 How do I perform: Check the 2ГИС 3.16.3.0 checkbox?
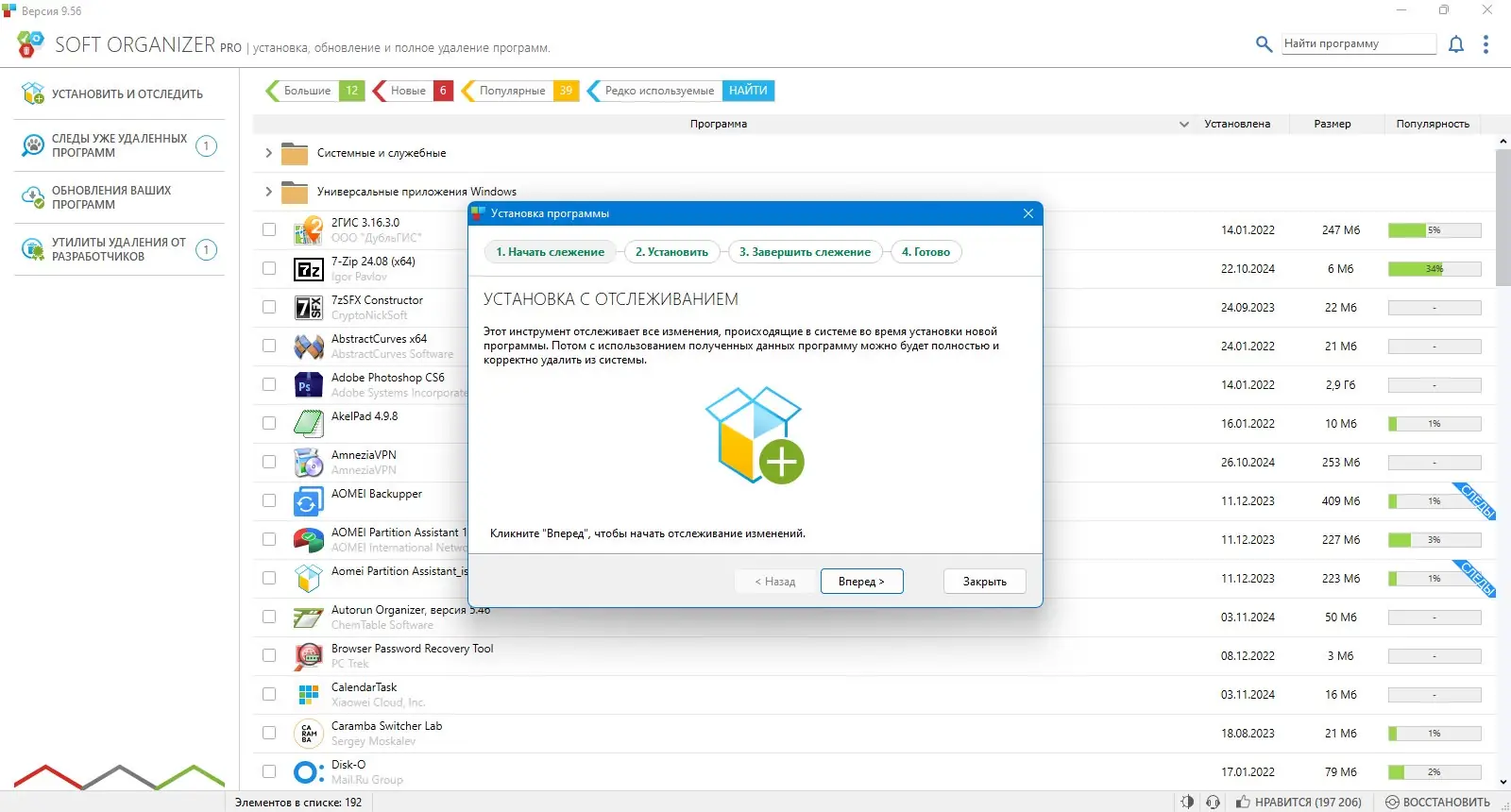[x=269, y=229]
